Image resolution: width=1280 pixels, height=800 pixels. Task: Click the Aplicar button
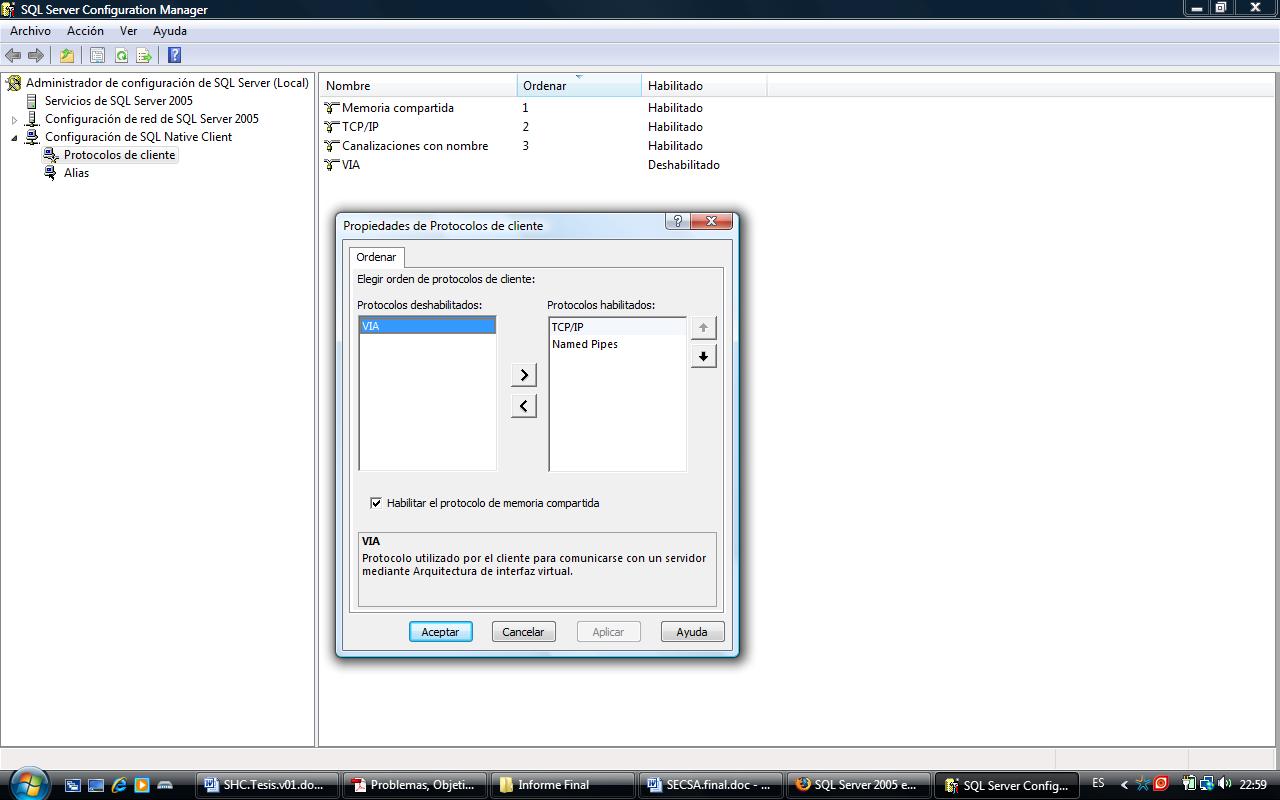coord(608,632)
